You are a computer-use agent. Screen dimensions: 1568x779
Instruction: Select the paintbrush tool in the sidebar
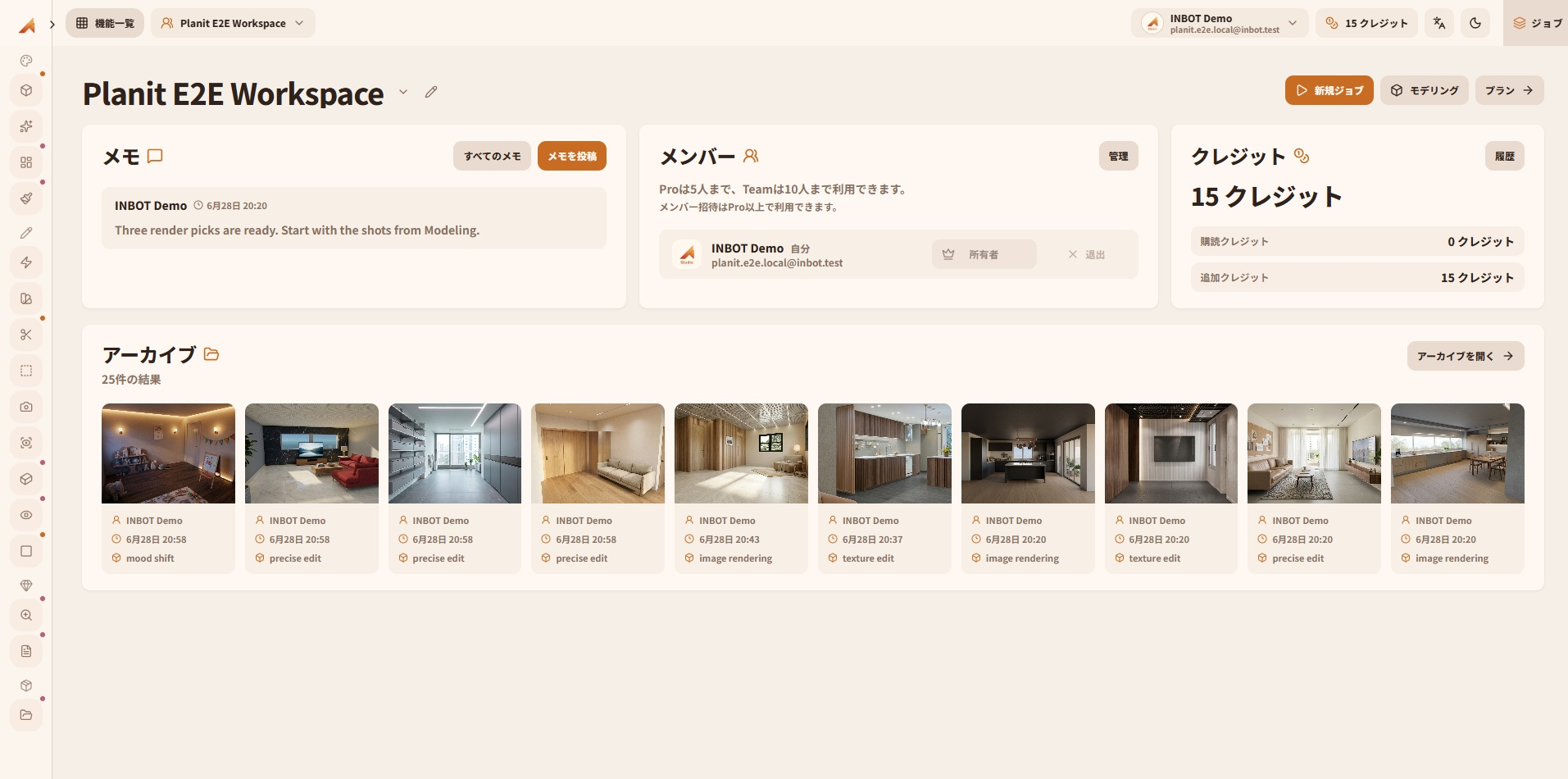[x=26, y=198]
